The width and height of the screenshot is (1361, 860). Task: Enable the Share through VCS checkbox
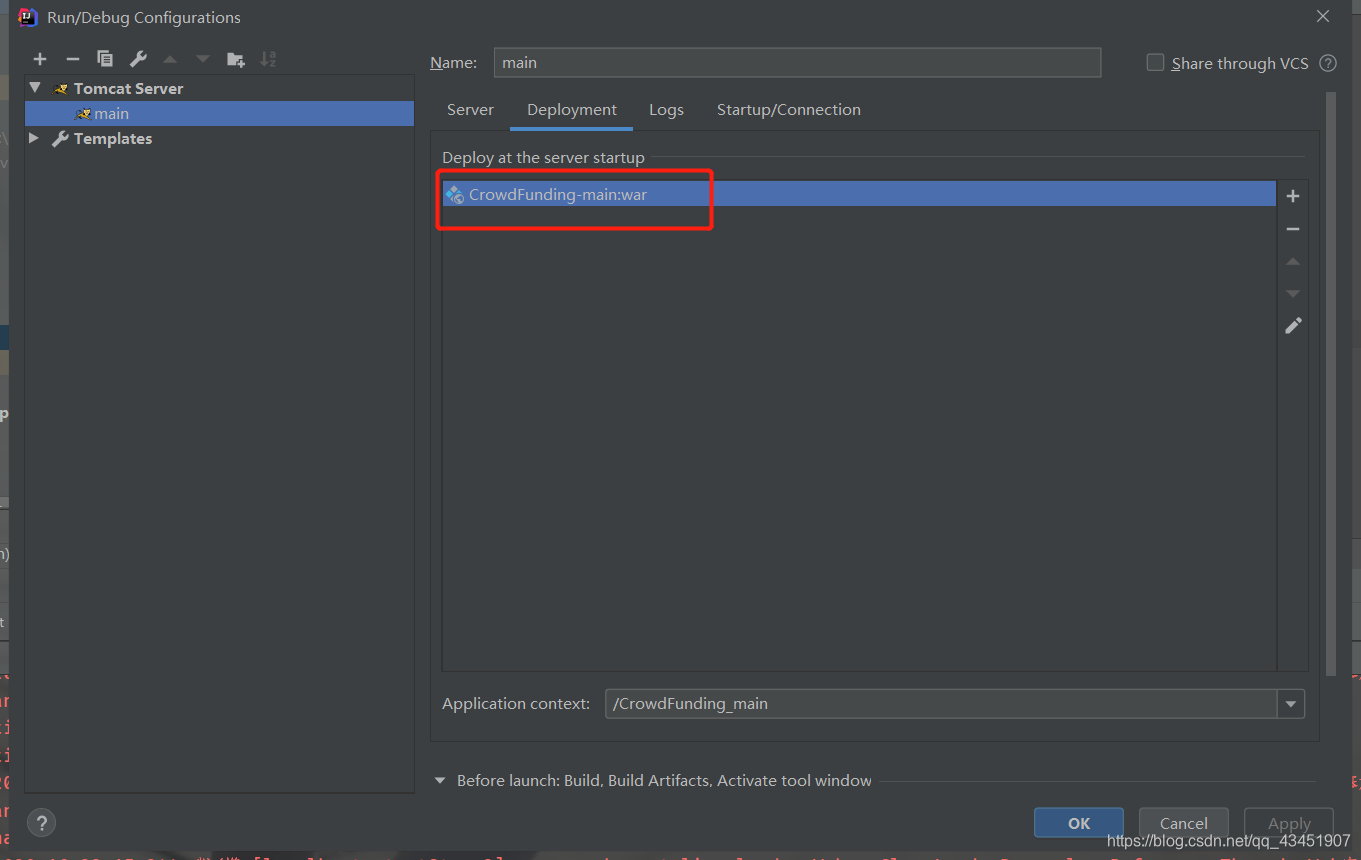pyautogui.click(x=1155, y=63)
